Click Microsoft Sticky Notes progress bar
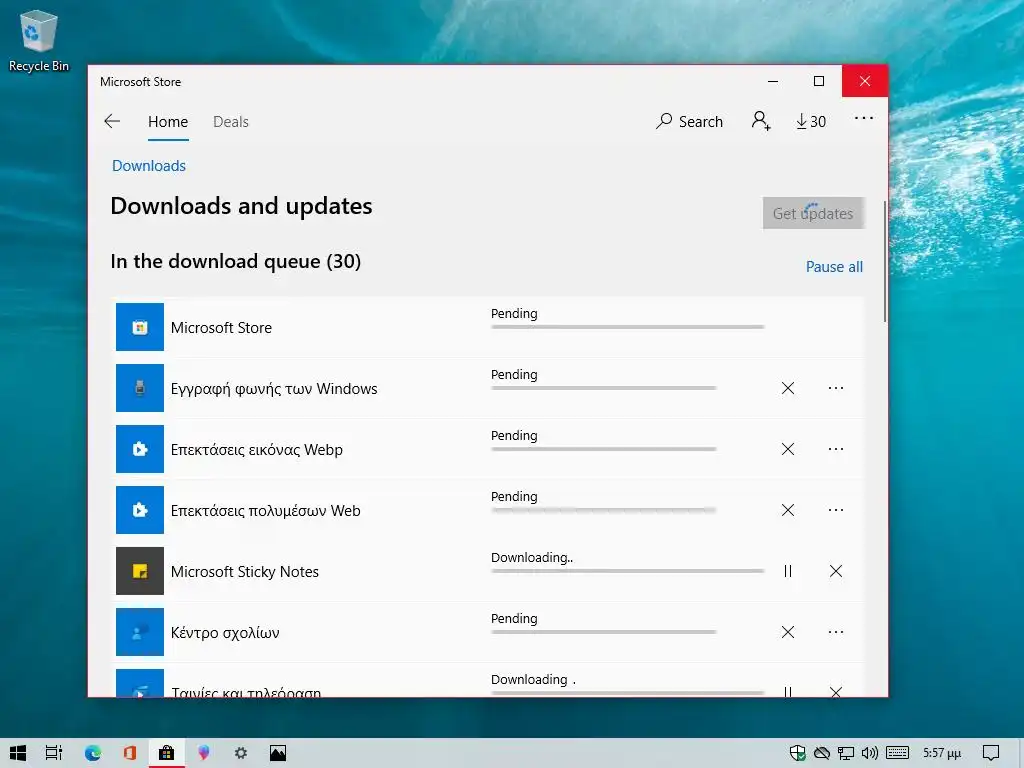Image resolution: width=1024 pixels, height=768 pixels. [x=628, y=571]
